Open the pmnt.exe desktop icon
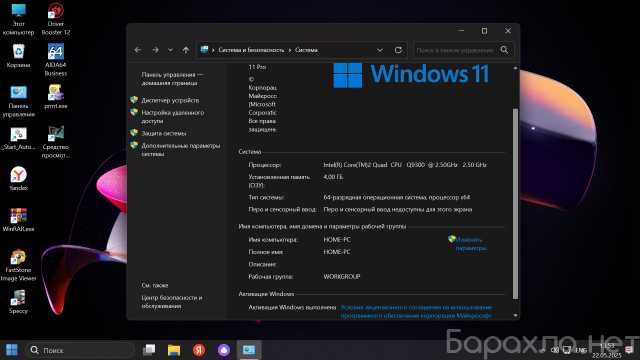Image resolution: width=640 pixels, height=360 pixels. [x=56, y=97]
